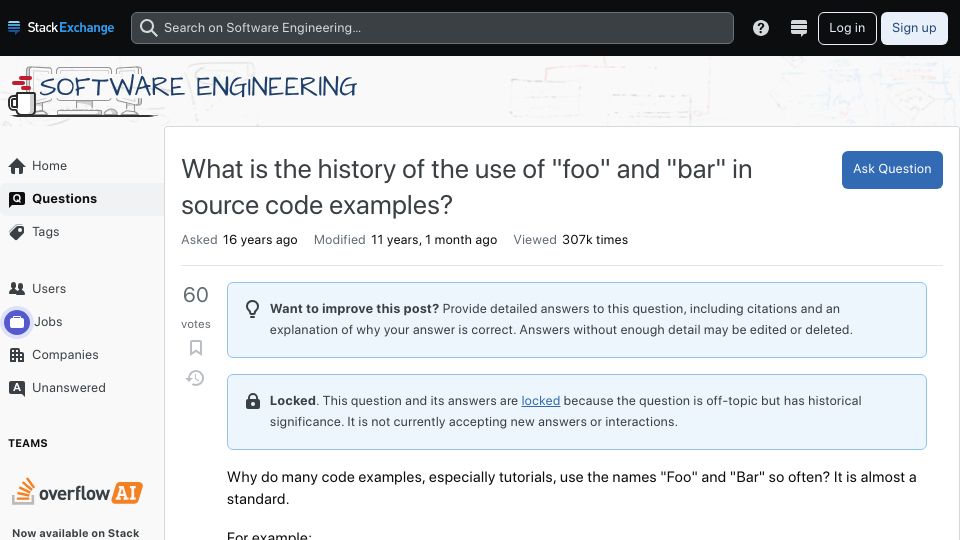
Task: Click the Log in button
Action: coord(847,28)
